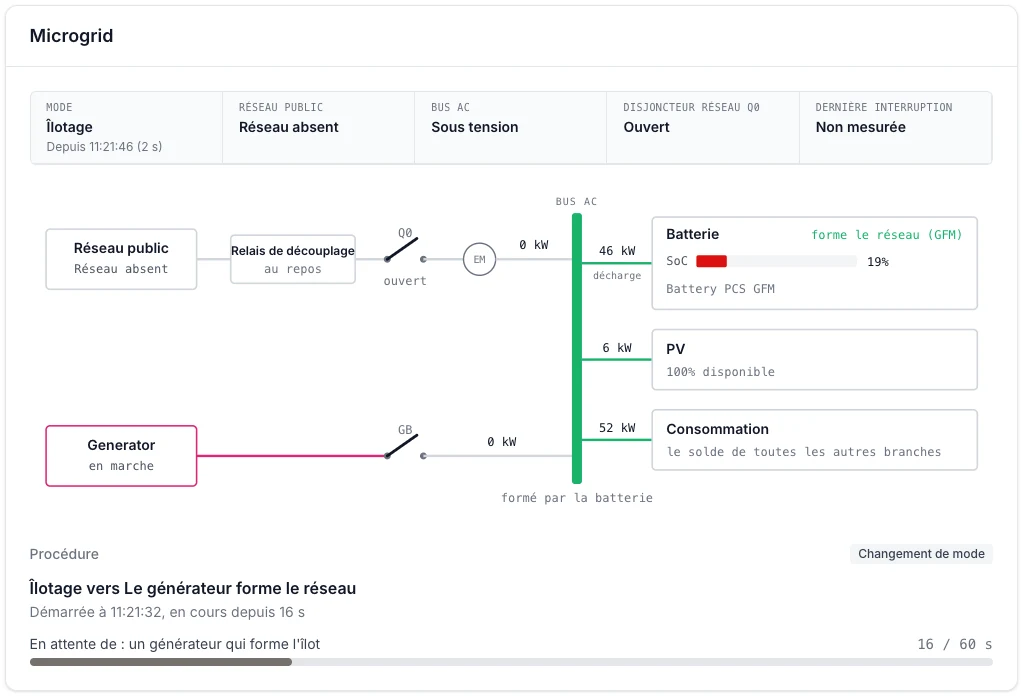Image resolution: width=1022 pixels, height=700 pixels.
Task: Open the Batterie card
Action: tap(815, 263)
